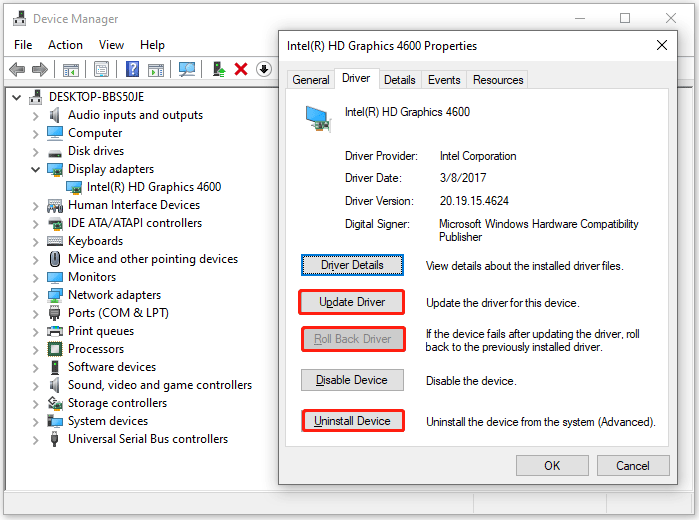This screenshot has width=699, height=520.
Task: Click the Uninstall Device button
Action: click(x=353, y=421)
